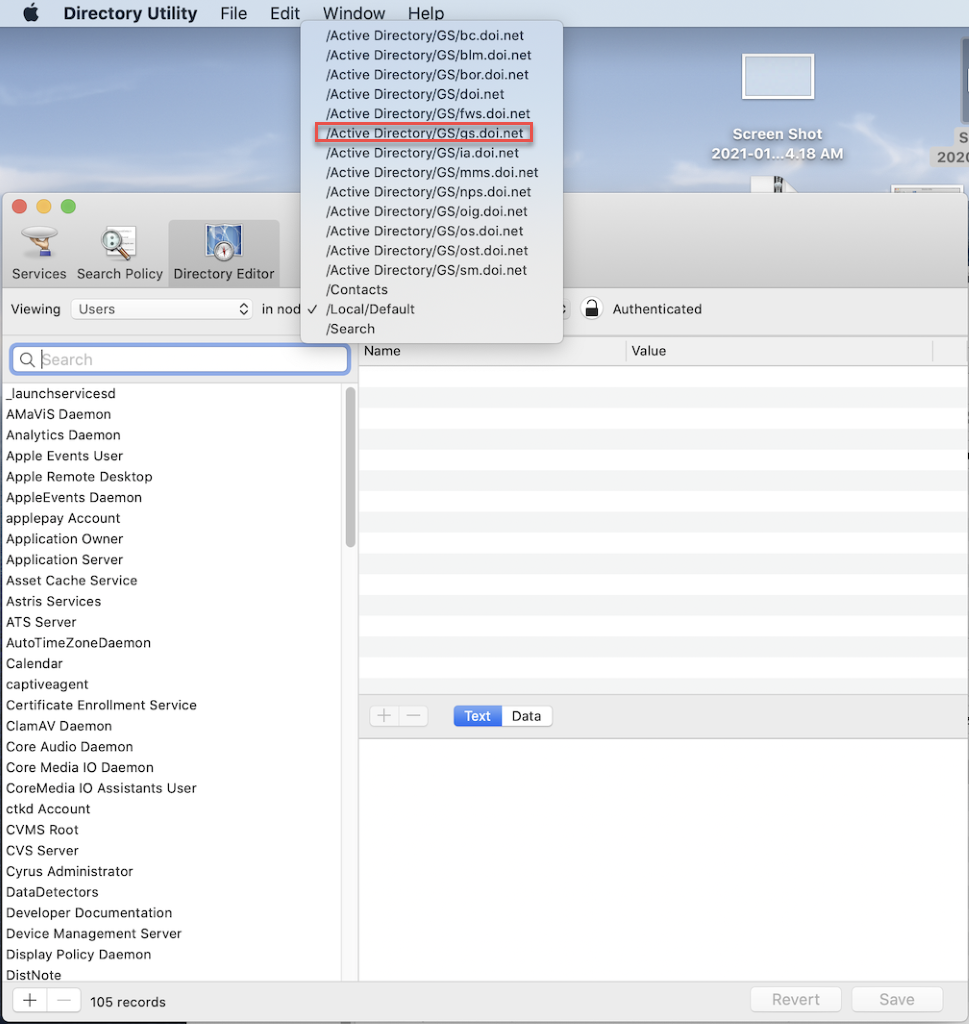Viewport: 969px width, 1024px height.
Task: Open the Edit menu
Action: (285, 13)
